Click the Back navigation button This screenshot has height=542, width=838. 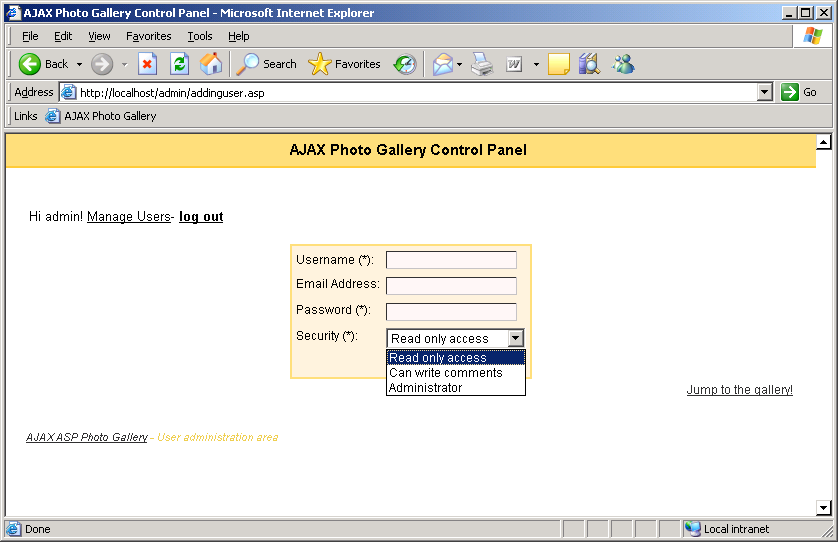42,64
